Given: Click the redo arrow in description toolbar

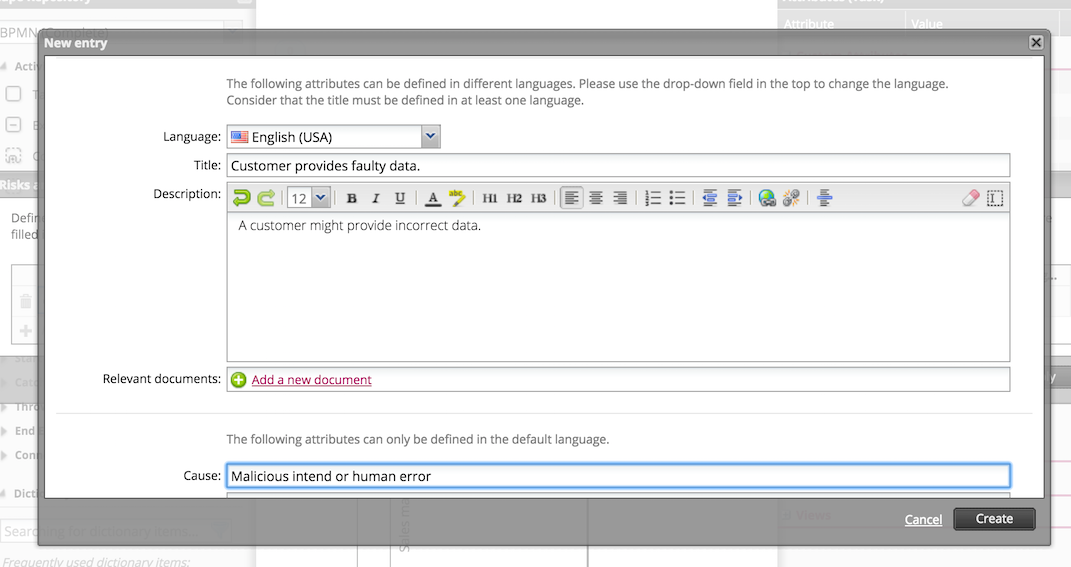Looking at the screenshot, I should click(x=265, y=198).
